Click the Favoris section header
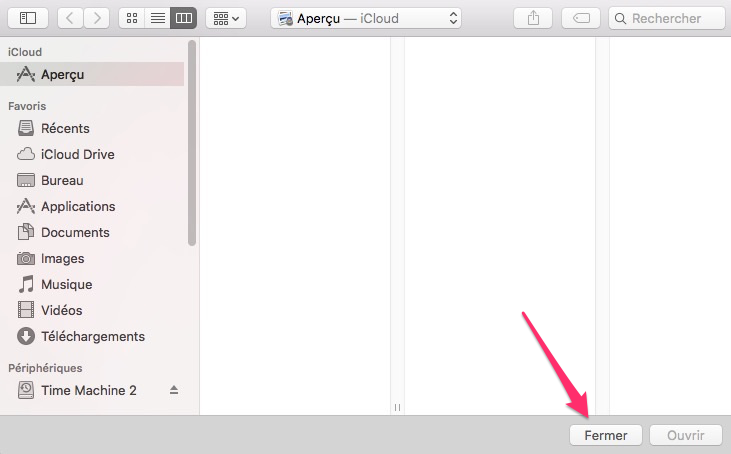The image size is (731, 454). pyautogui.click(x=27, y=106)
